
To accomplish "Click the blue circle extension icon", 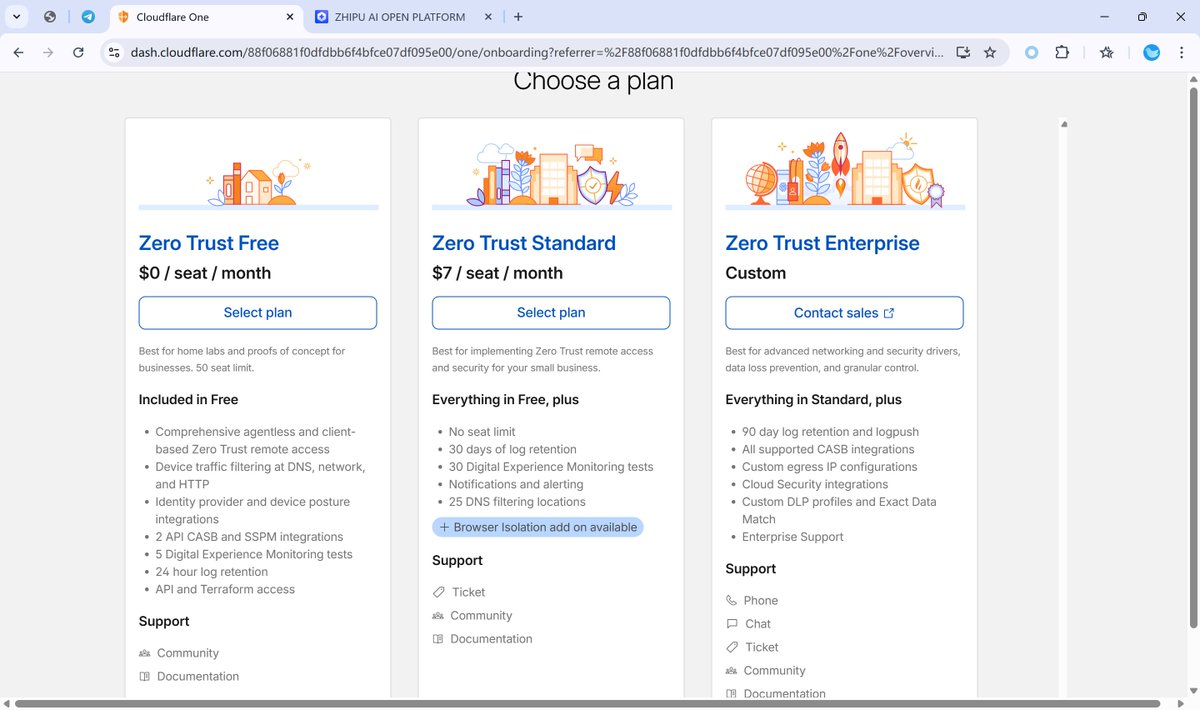I will point(1032,52).
